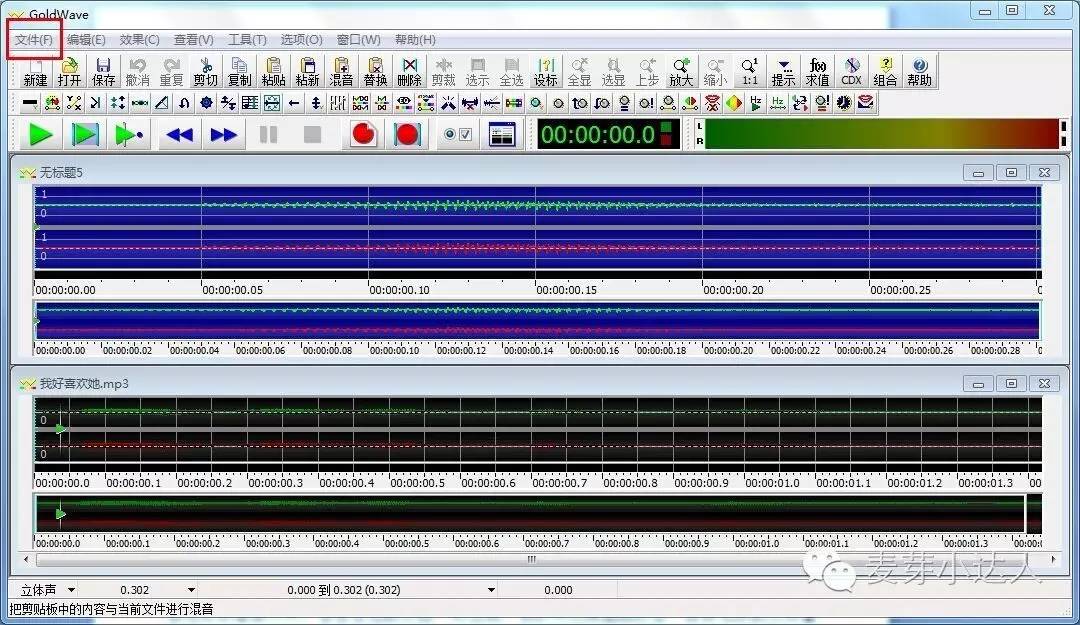The width and height of the screenshot is (1080, 625).
Task: Open the 编辑(E) menu
Action: pyautogui.click(x=86, y=40)
